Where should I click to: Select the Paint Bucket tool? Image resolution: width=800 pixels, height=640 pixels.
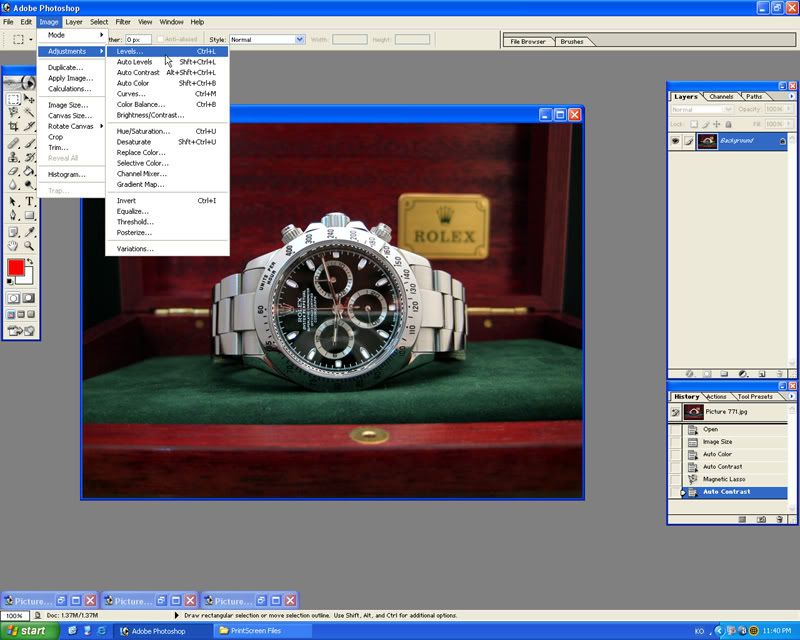(x=29, y=171)
